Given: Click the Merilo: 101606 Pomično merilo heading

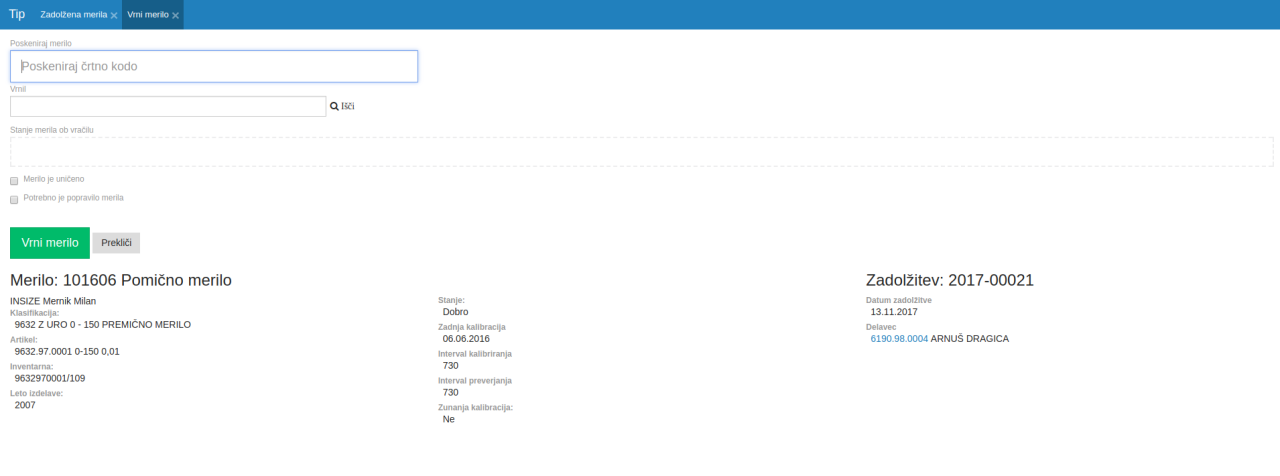Looking at the screenshot, I should click(x=121, y=281).
